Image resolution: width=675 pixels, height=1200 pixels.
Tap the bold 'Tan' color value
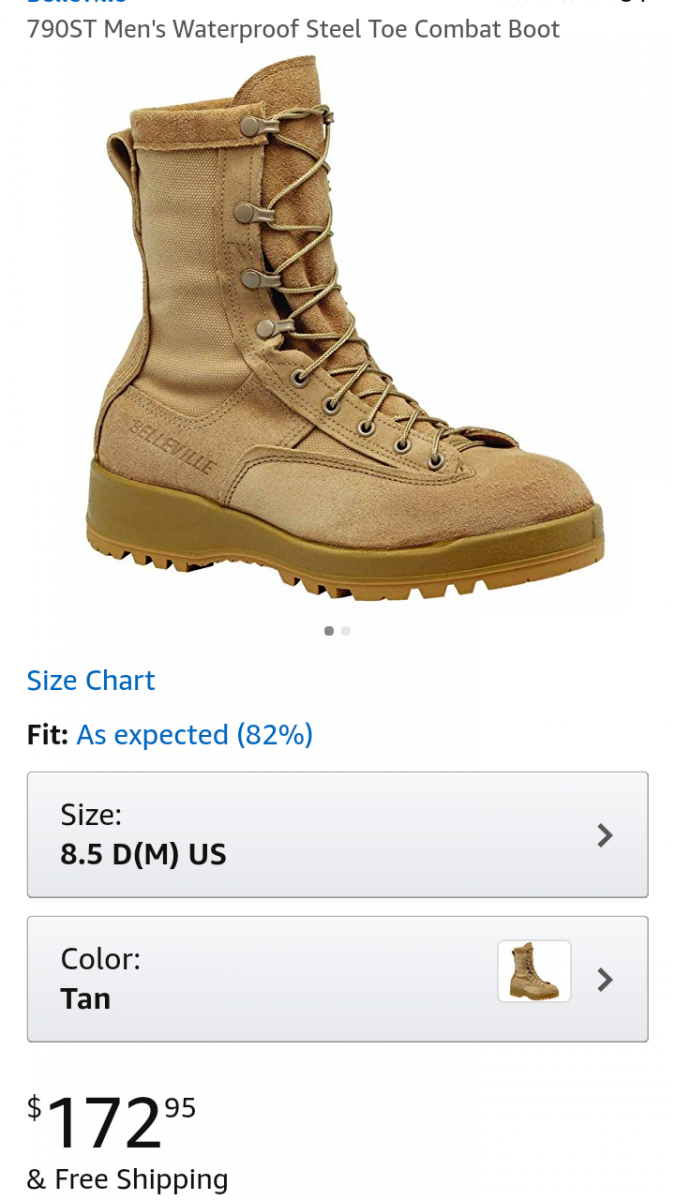click(86, 999)
